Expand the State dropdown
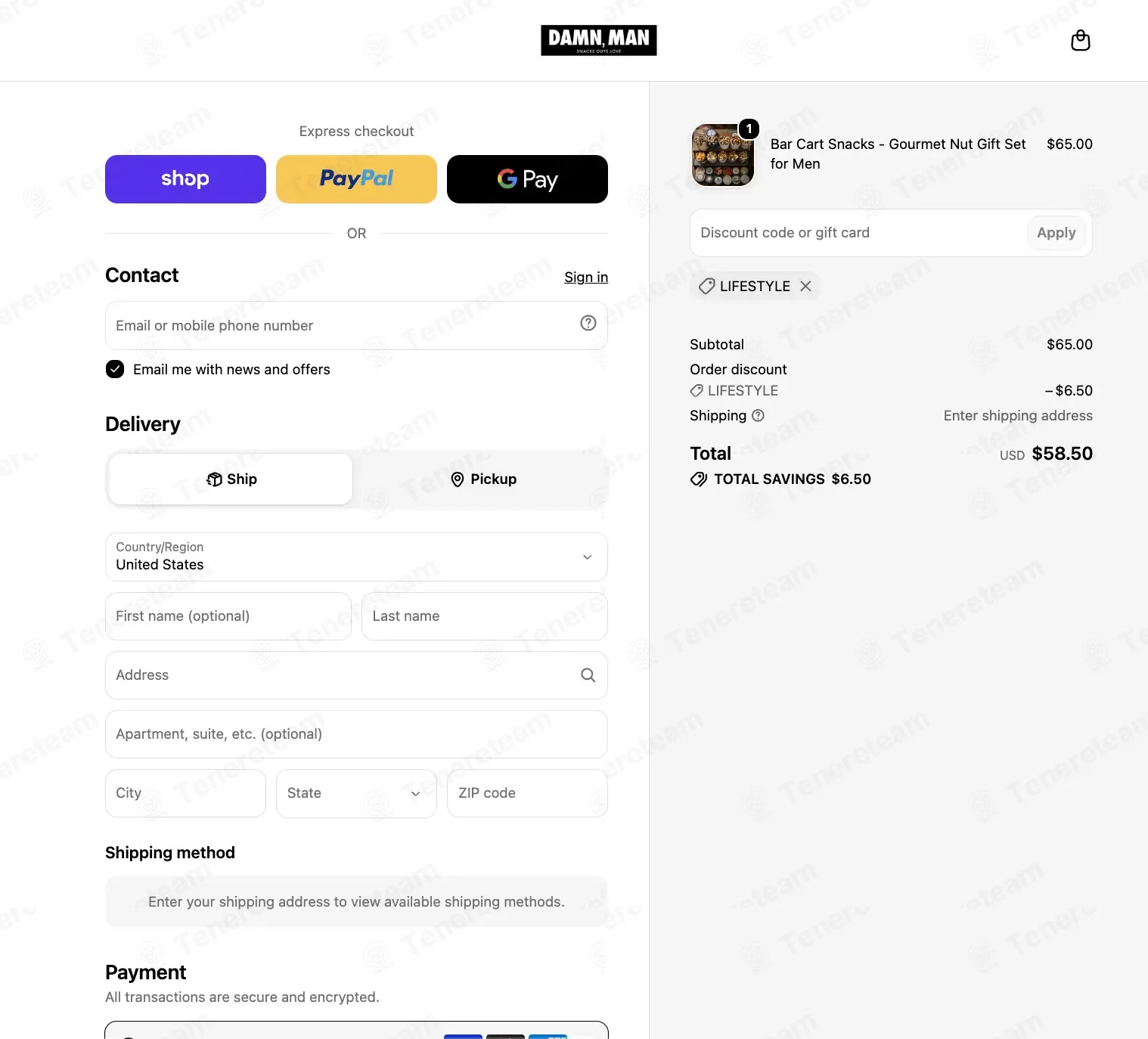The width and height of the screenshot is (1148, 1039). click(x=356, y=793)
